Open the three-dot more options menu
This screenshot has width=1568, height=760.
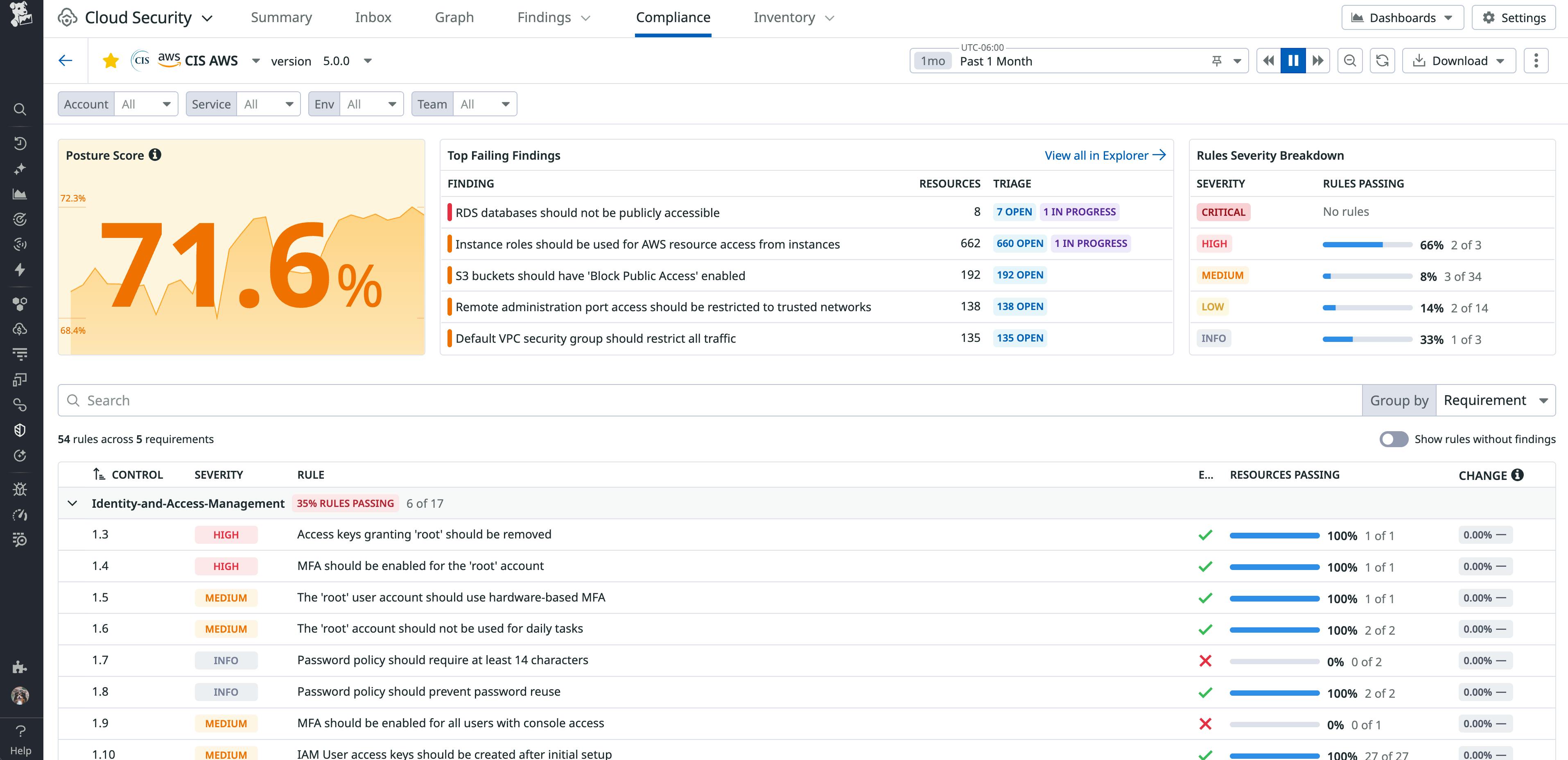click(x=1536, y=61)
